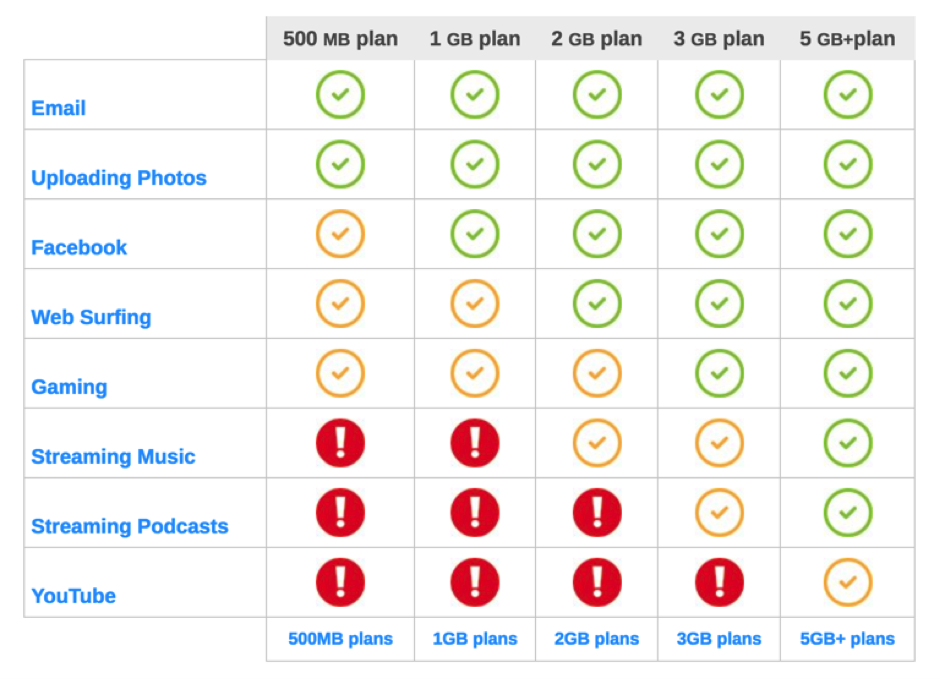Click red warning for Streaming Music on 1 GB plan
Screen dimensions: 941x680
[x=475, y=443]
